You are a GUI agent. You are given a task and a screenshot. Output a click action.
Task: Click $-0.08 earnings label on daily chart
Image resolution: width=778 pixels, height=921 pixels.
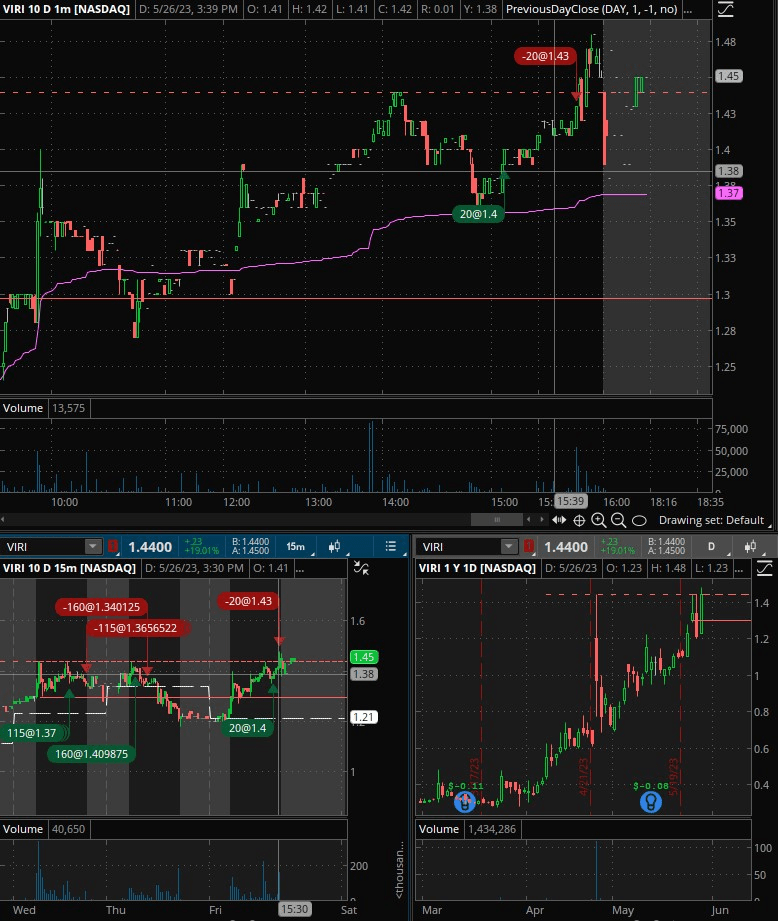click(x=651, y=786)
